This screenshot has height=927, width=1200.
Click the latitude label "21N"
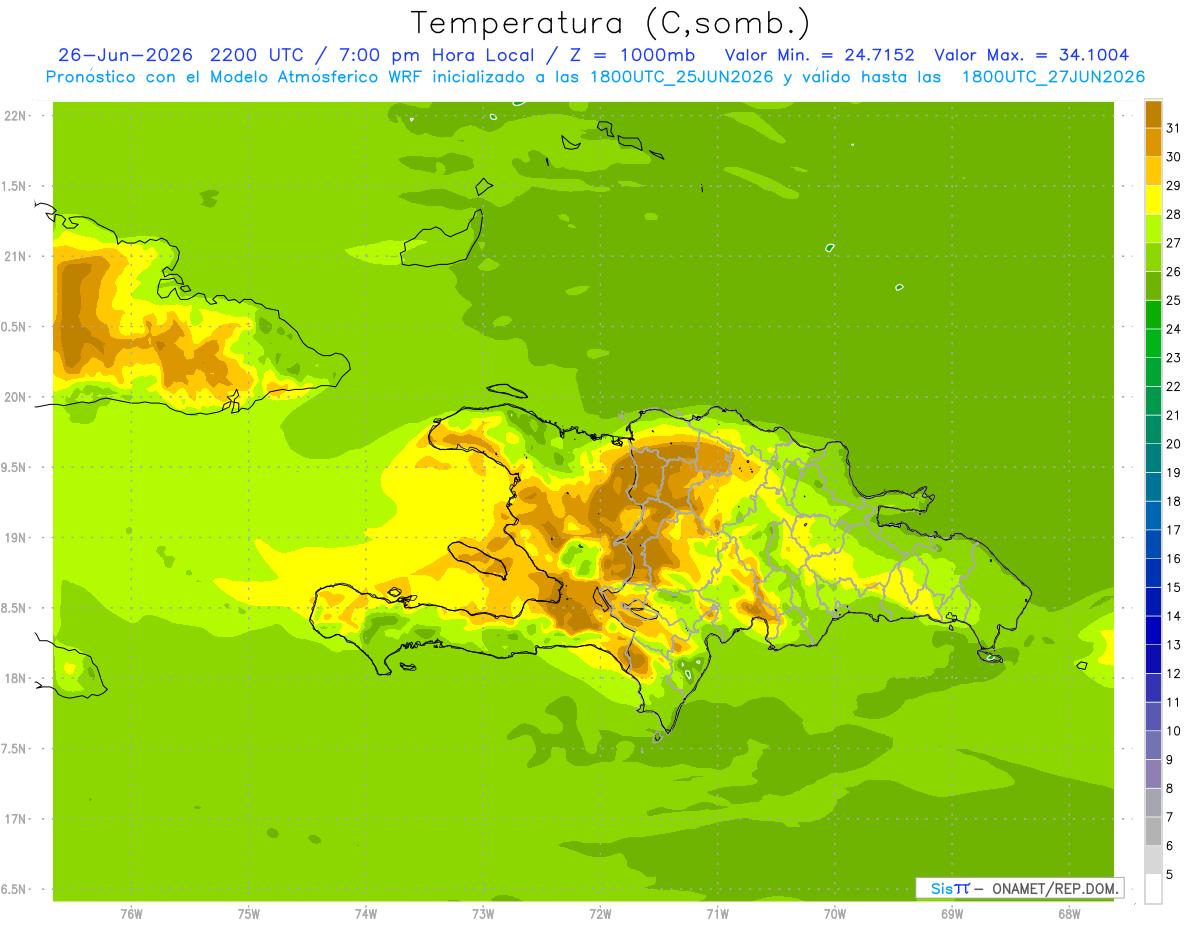16,256
